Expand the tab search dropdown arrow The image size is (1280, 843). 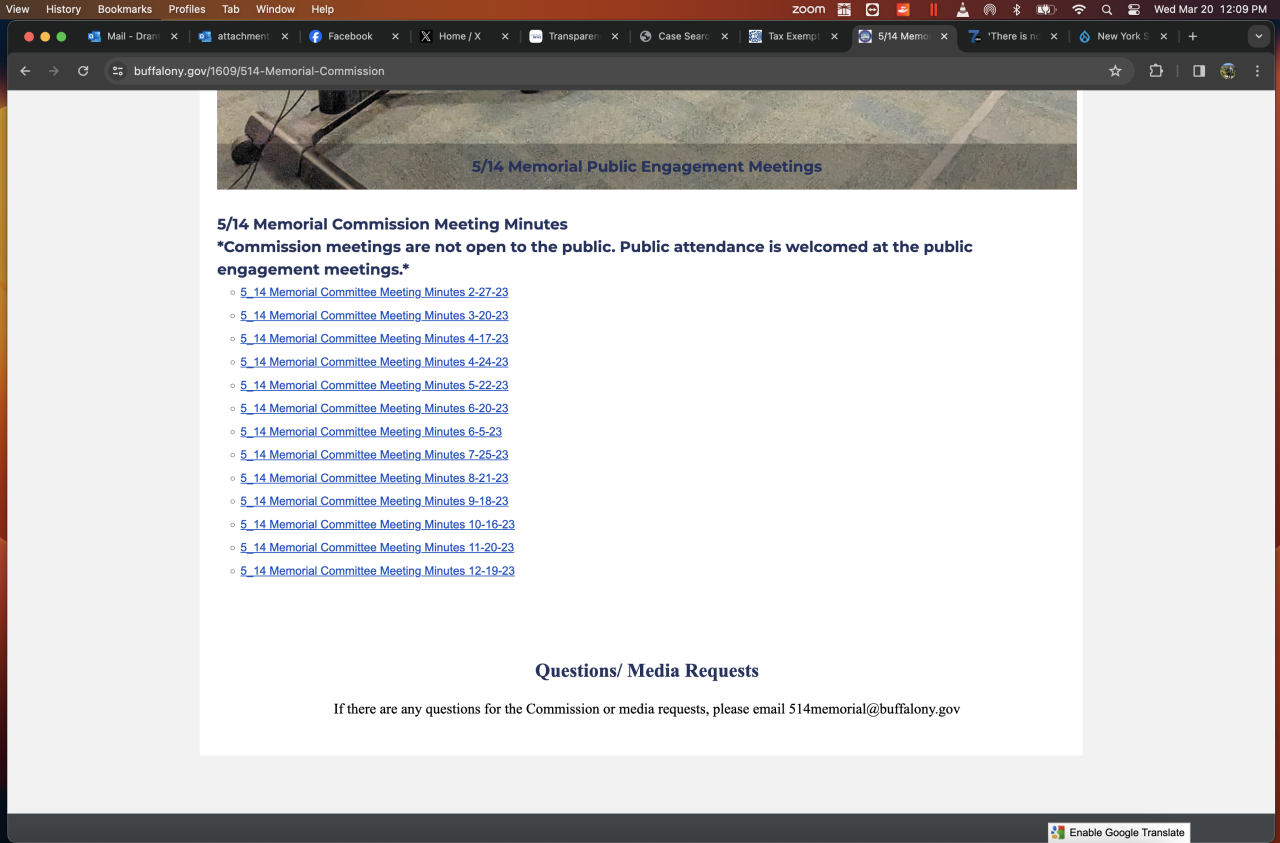(x=1258, y=36)
